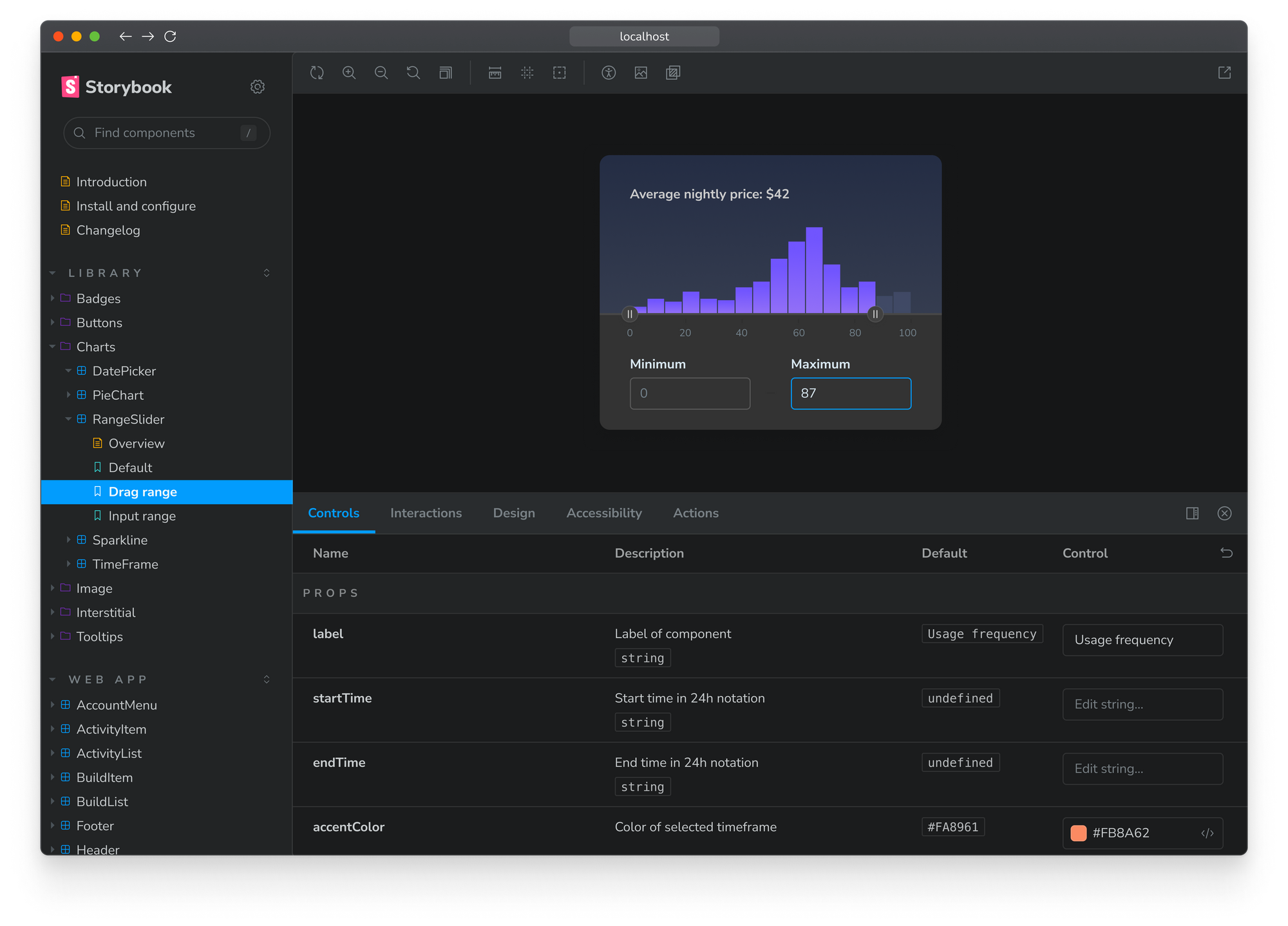Open the Introduction docs page
Viewport: 1288px width, 926px height.
pos(111,182)
